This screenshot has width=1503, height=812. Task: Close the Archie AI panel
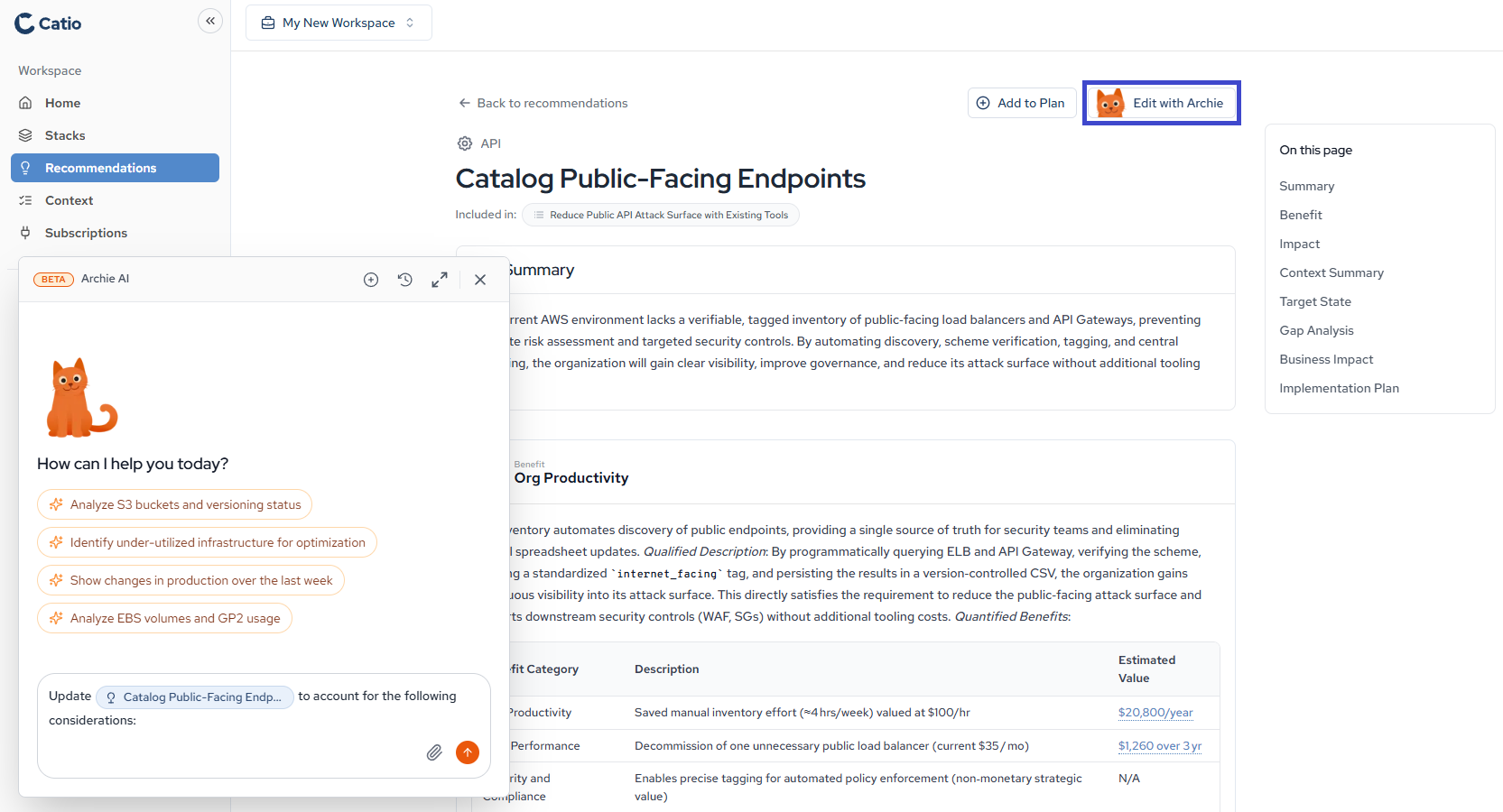tap(480, 280)
